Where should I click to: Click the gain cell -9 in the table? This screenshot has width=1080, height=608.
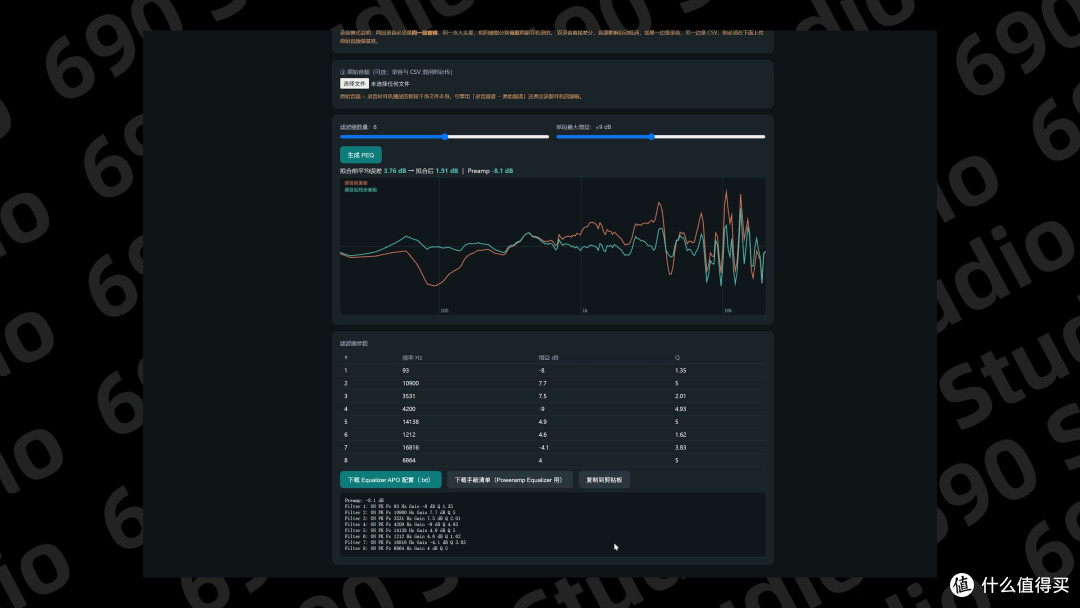coord(542,409)
